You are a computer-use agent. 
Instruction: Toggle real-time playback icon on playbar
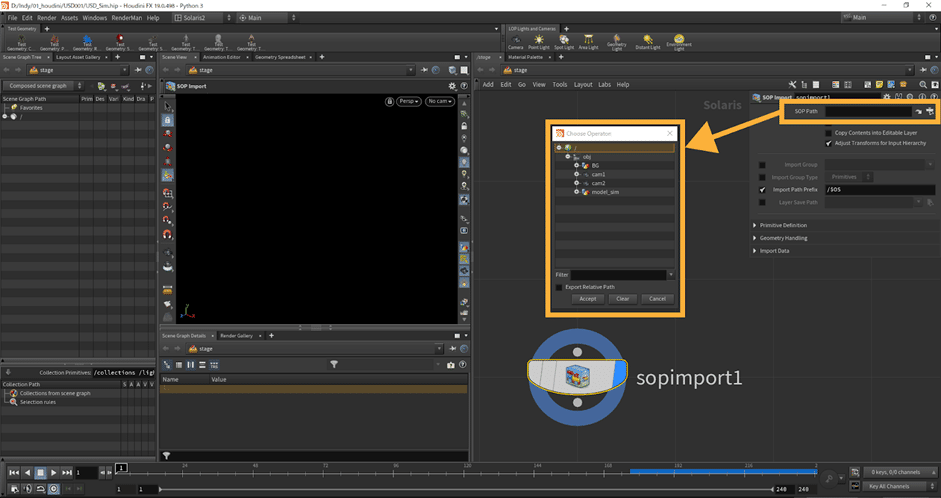point(53,488)
